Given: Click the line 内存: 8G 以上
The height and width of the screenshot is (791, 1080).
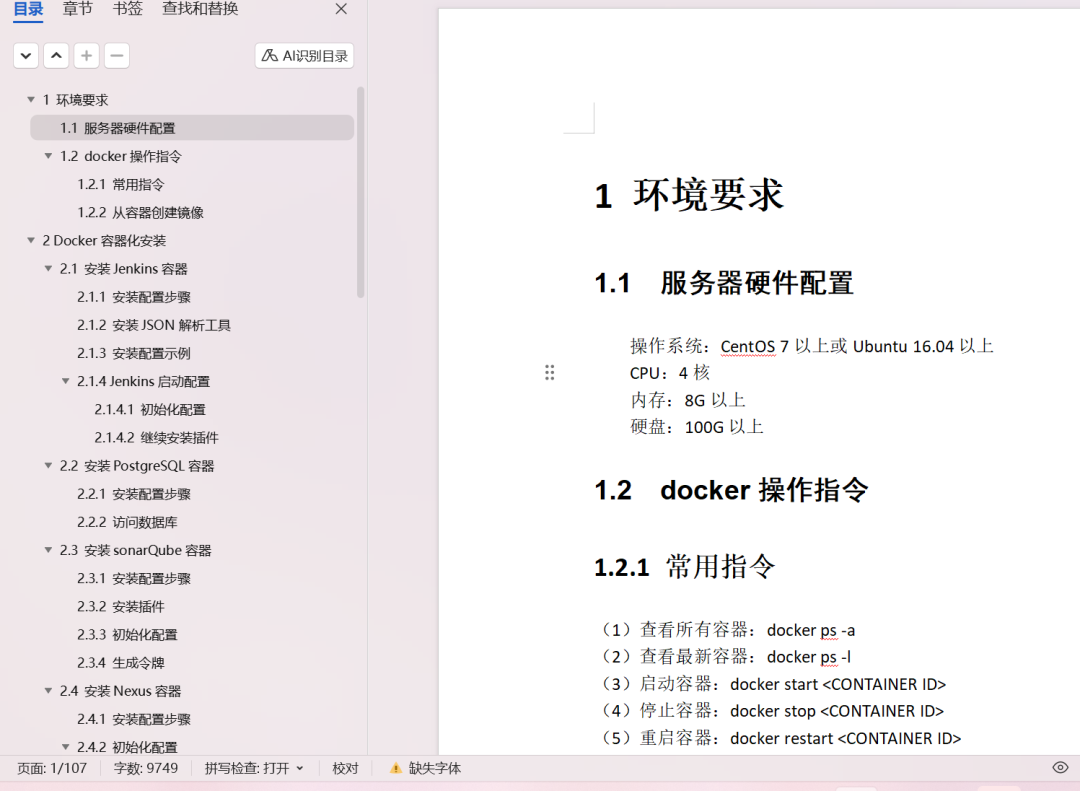Looking at the screenshot, I should 687,400.
